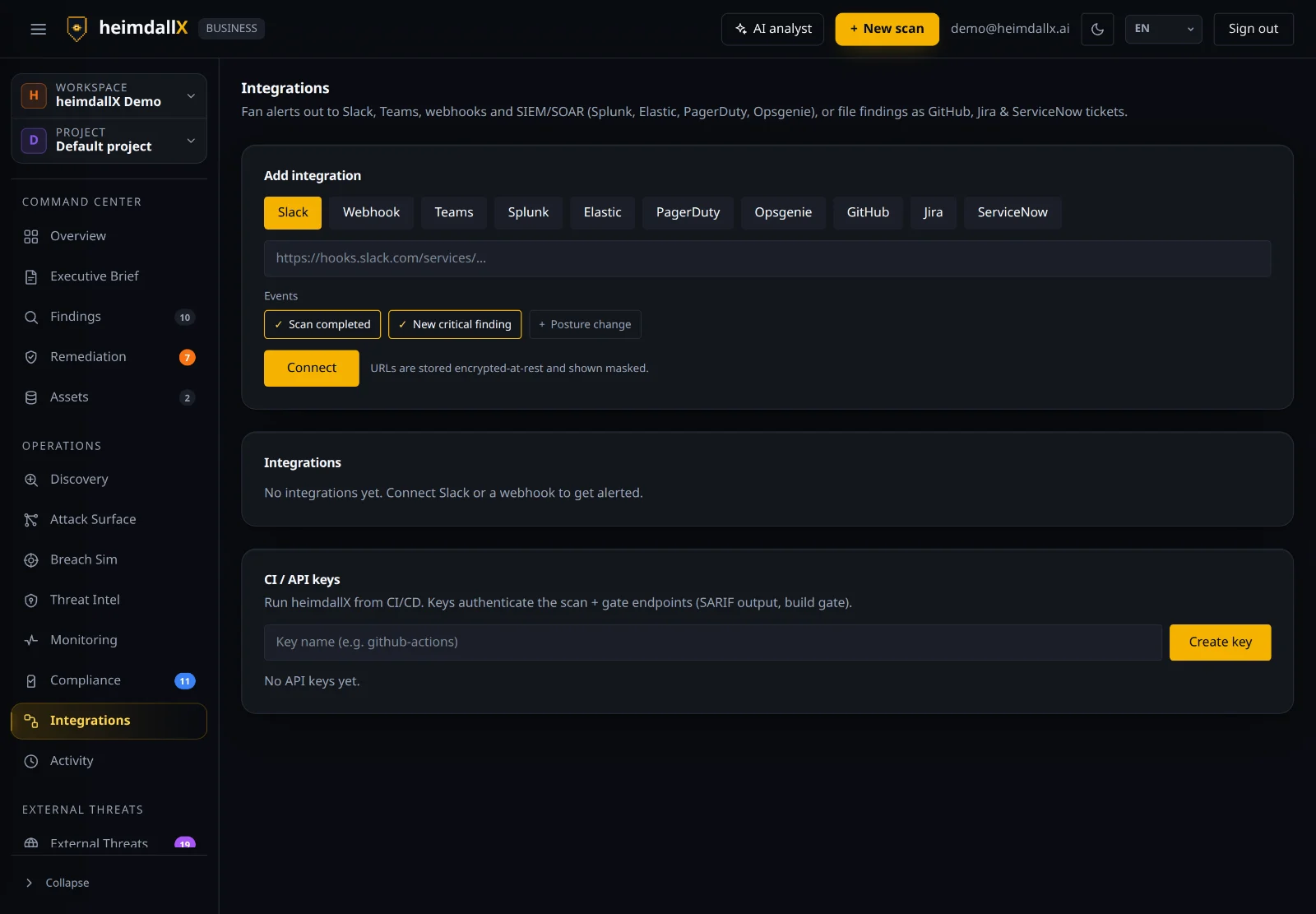Click Remediation shield check icon
This screenshot has height=914, width=1316.
[31, 357]
